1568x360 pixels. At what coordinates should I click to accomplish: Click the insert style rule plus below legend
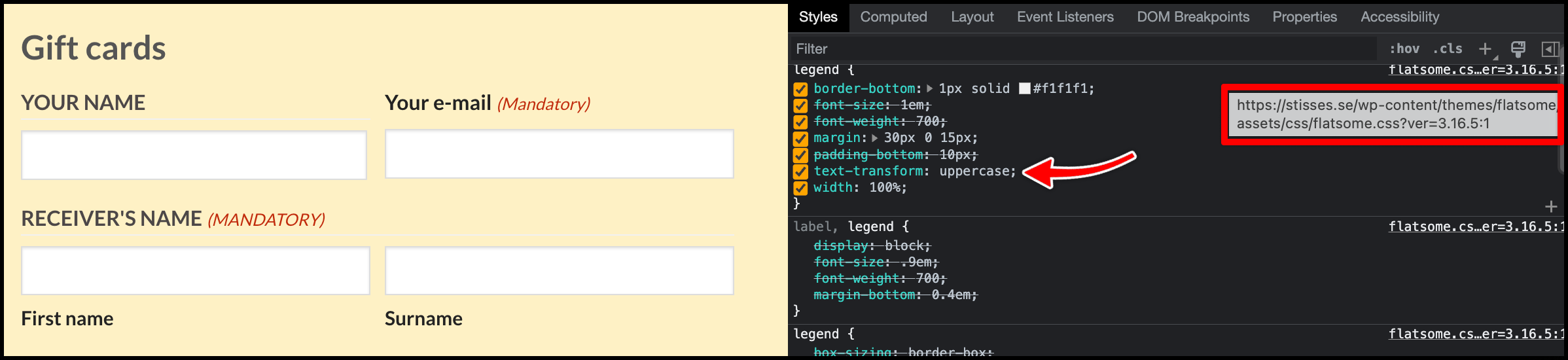(x=1551, y=207)
